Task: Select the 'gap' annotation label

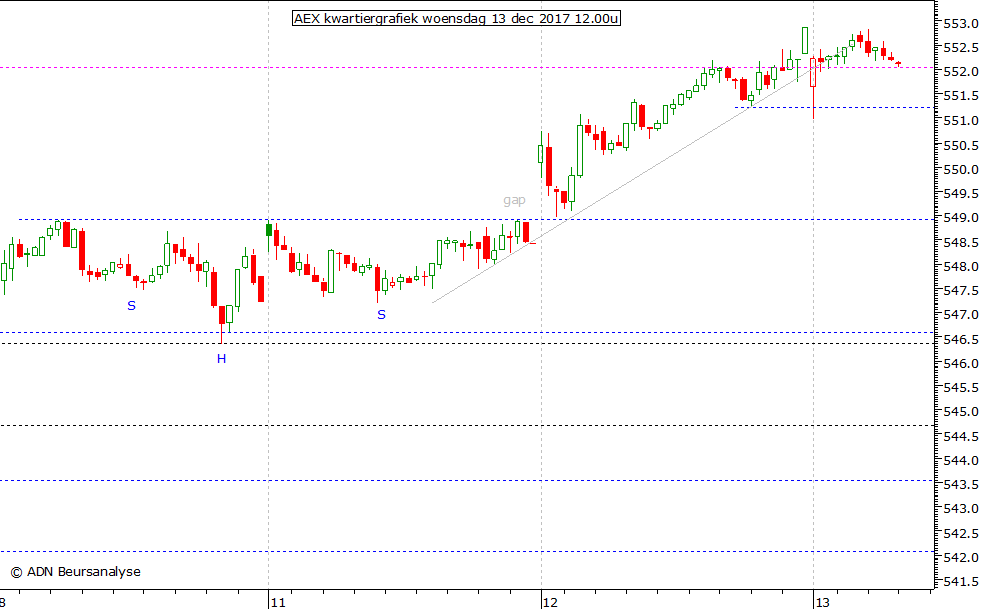Action: point(514,200)
